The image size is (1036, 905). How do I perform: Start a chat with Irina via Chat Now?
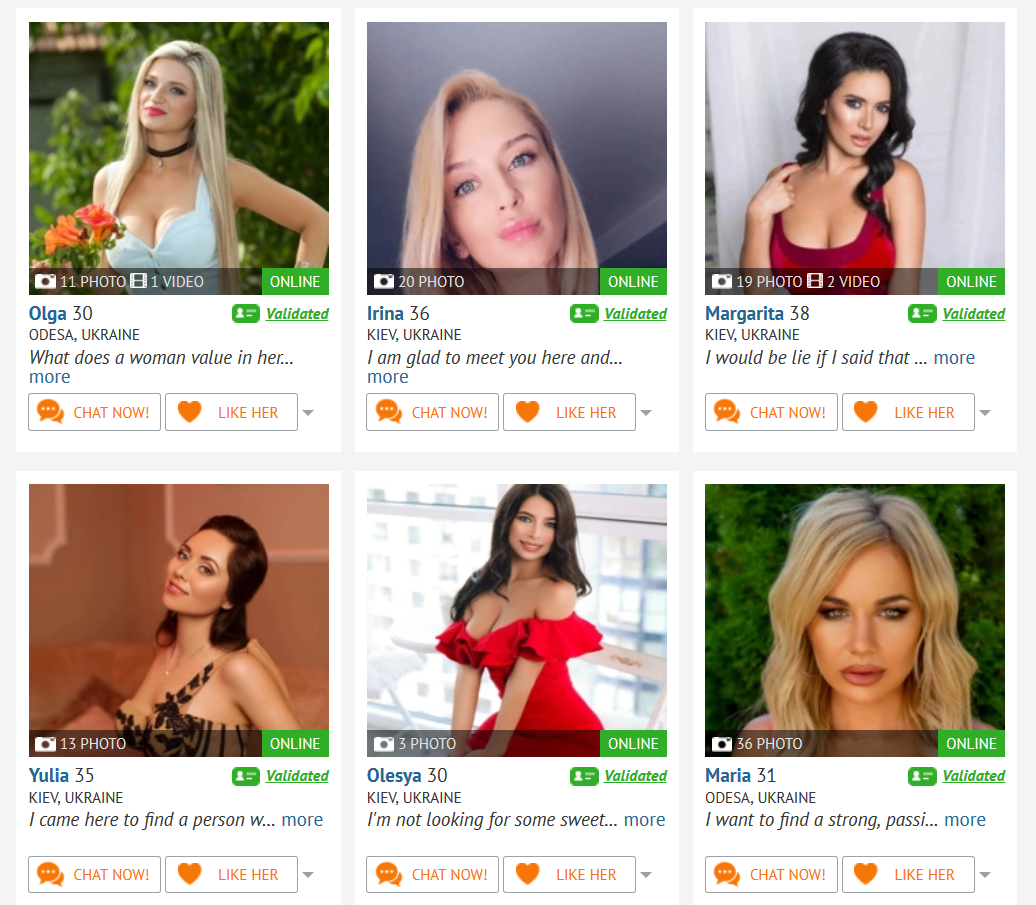coord(432,412)
